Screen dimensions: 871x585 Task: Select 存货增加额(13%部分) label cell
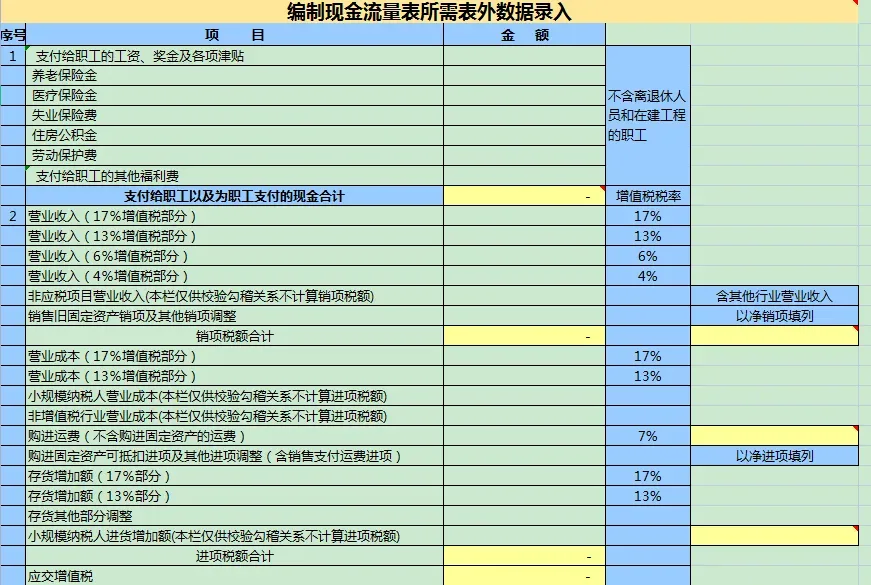234,496
